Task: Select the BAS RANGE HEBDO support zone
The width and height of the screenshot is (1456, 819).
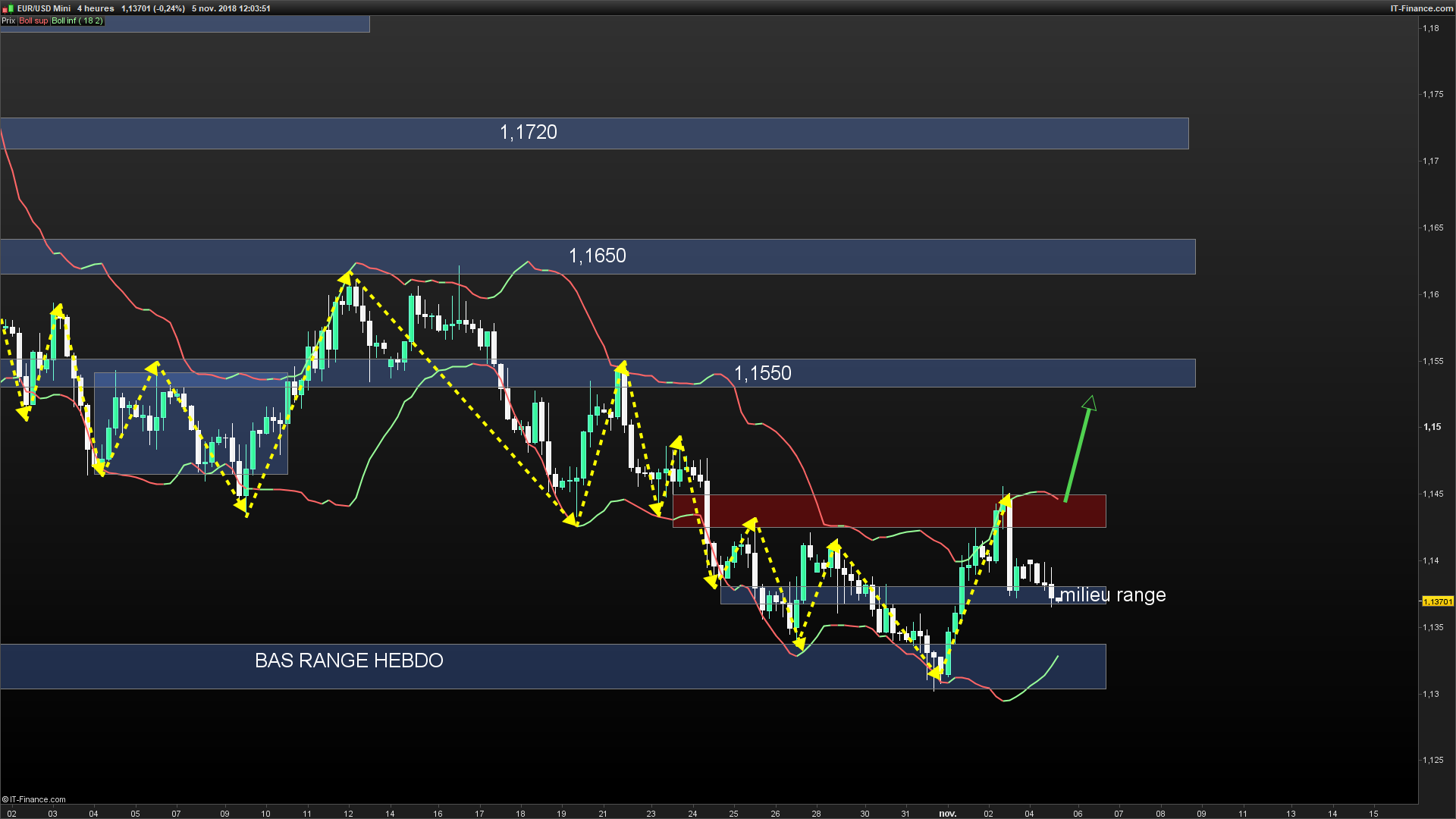Action: click(553, 667)
